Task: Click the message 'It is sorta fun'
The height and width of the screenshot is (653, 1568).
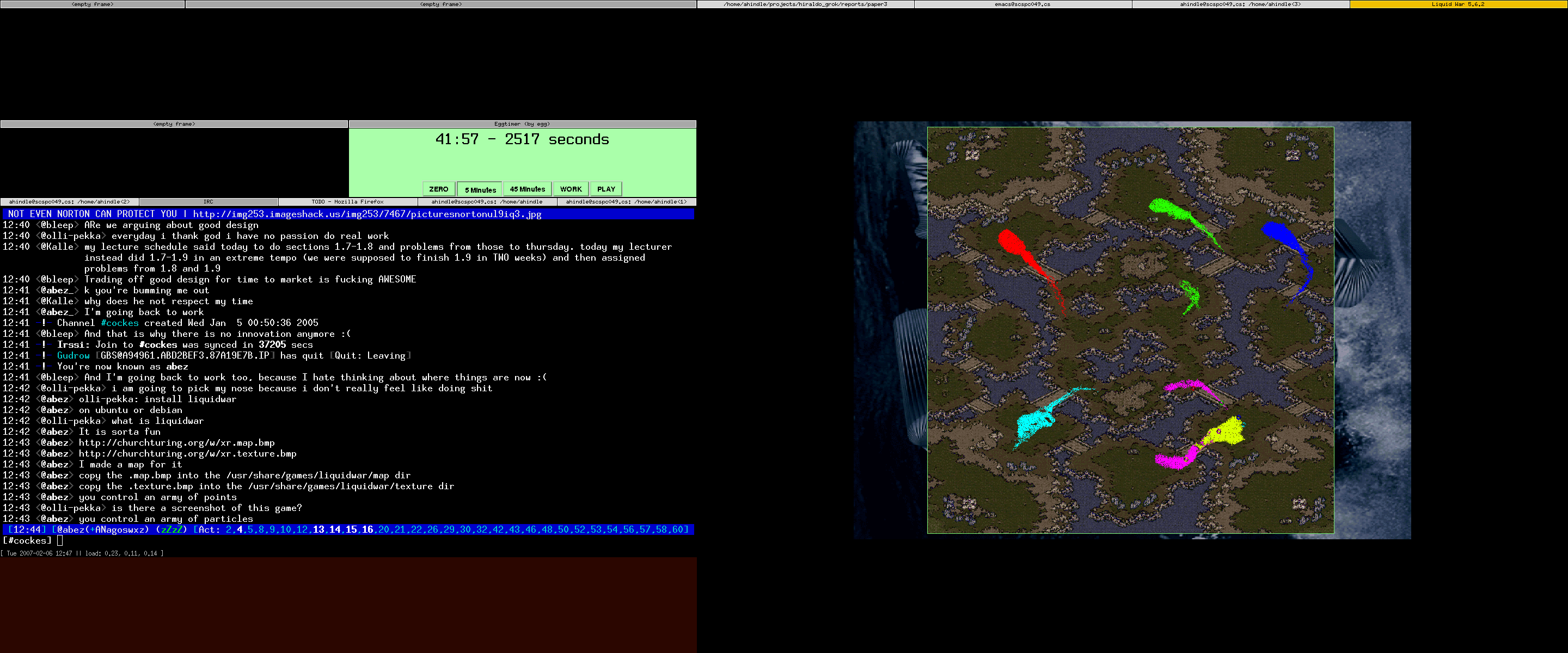Action: (x=120, y=432)
